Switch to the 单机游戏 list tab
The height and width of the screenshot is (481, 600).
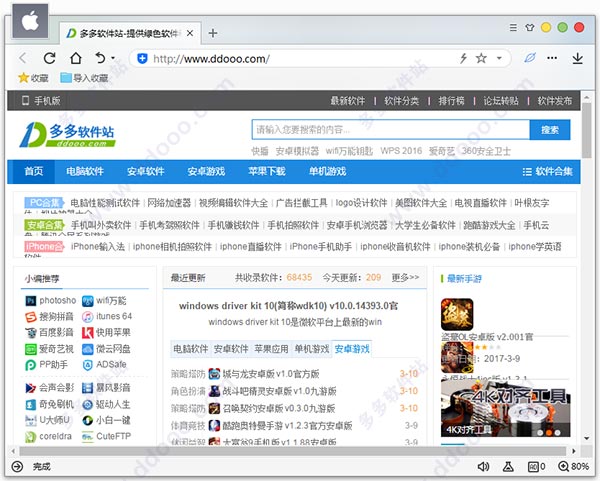[311, 349]
